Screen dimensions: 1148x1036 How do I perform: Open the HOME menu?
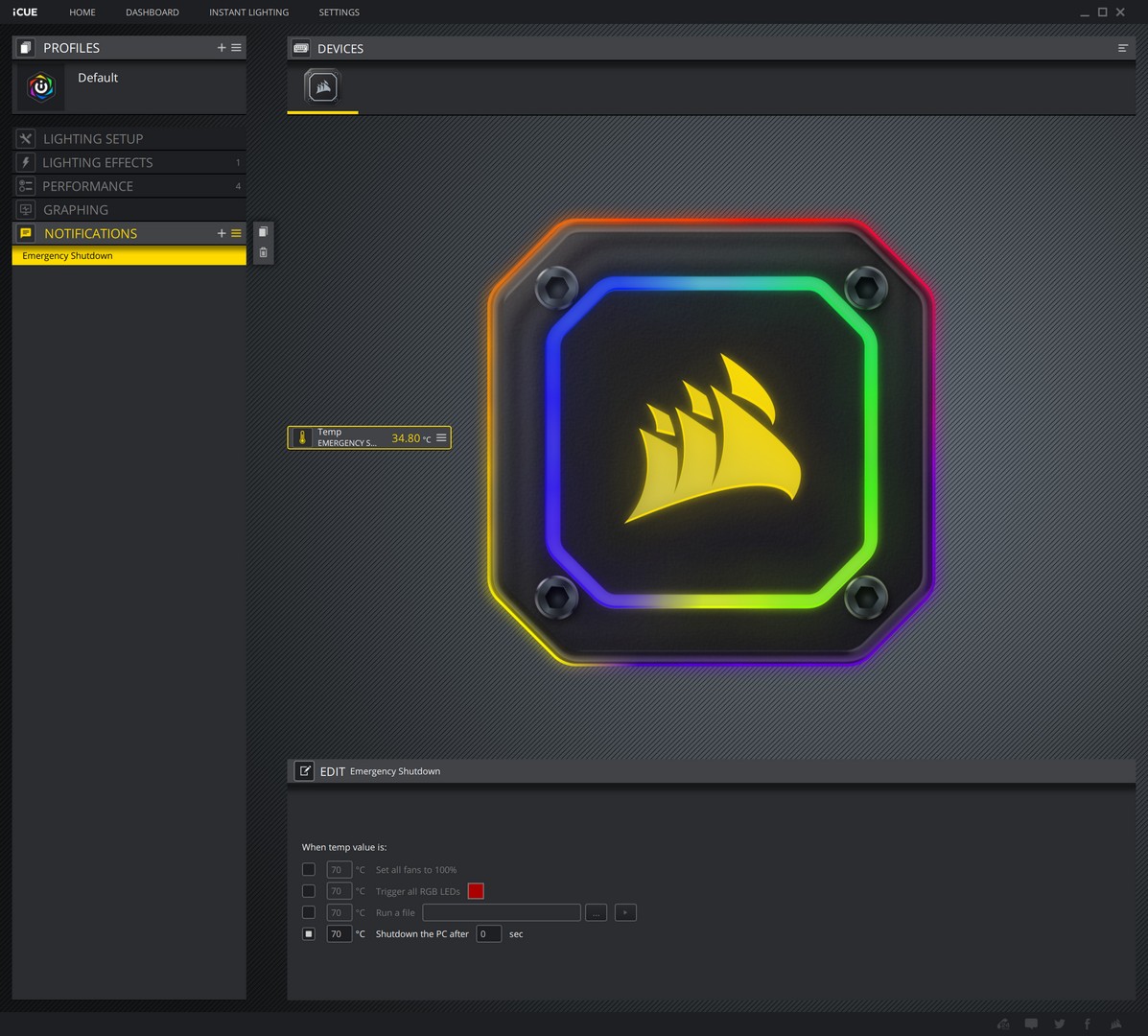[x=82, y=12]
